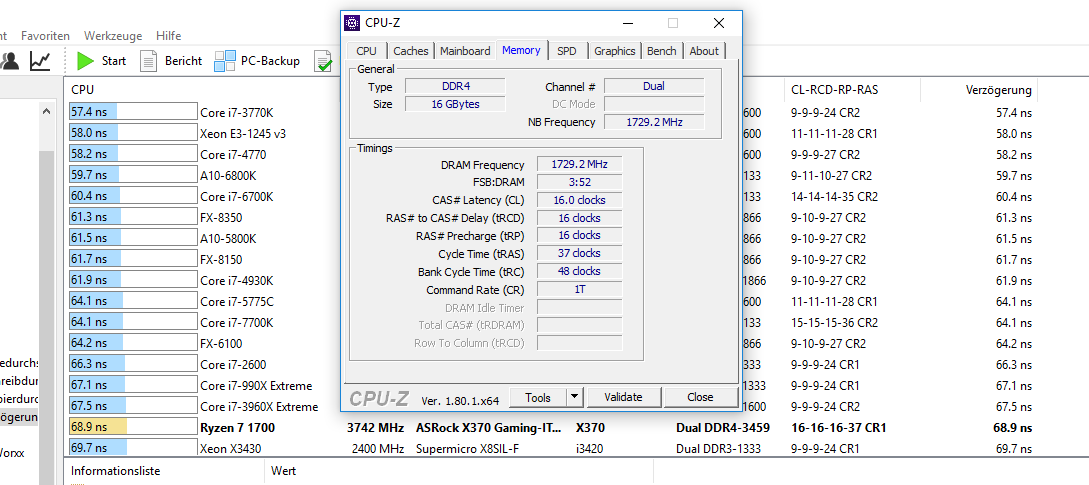Switch to the Mainboard tab
This screenshot has height=485, width=1089.
click(465, 51)
